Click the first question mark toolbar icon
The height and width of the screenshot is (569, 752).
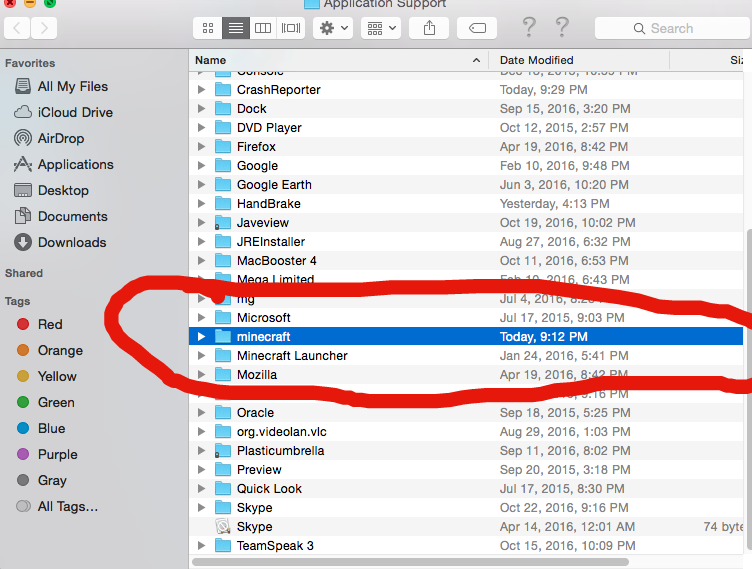529,27
